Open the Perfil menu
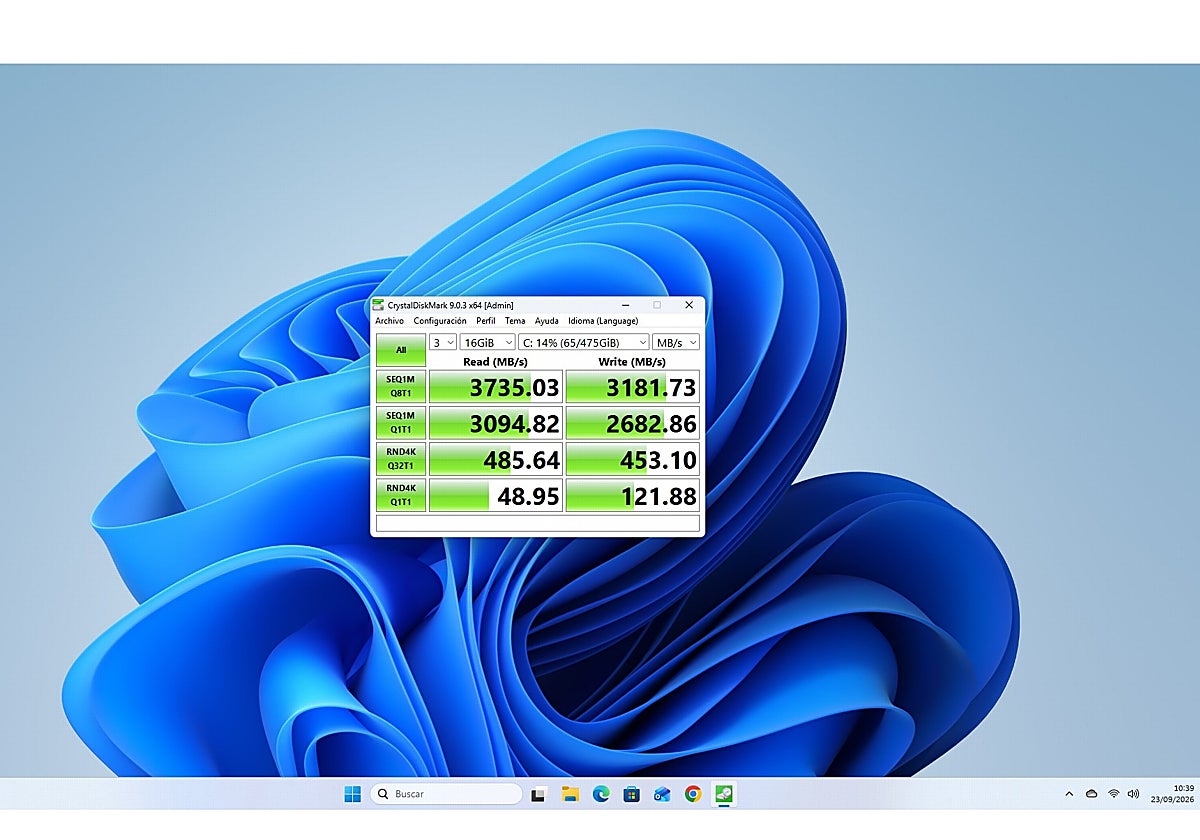1200x840 pixels. pyautogui.click(x=485, y=321)
